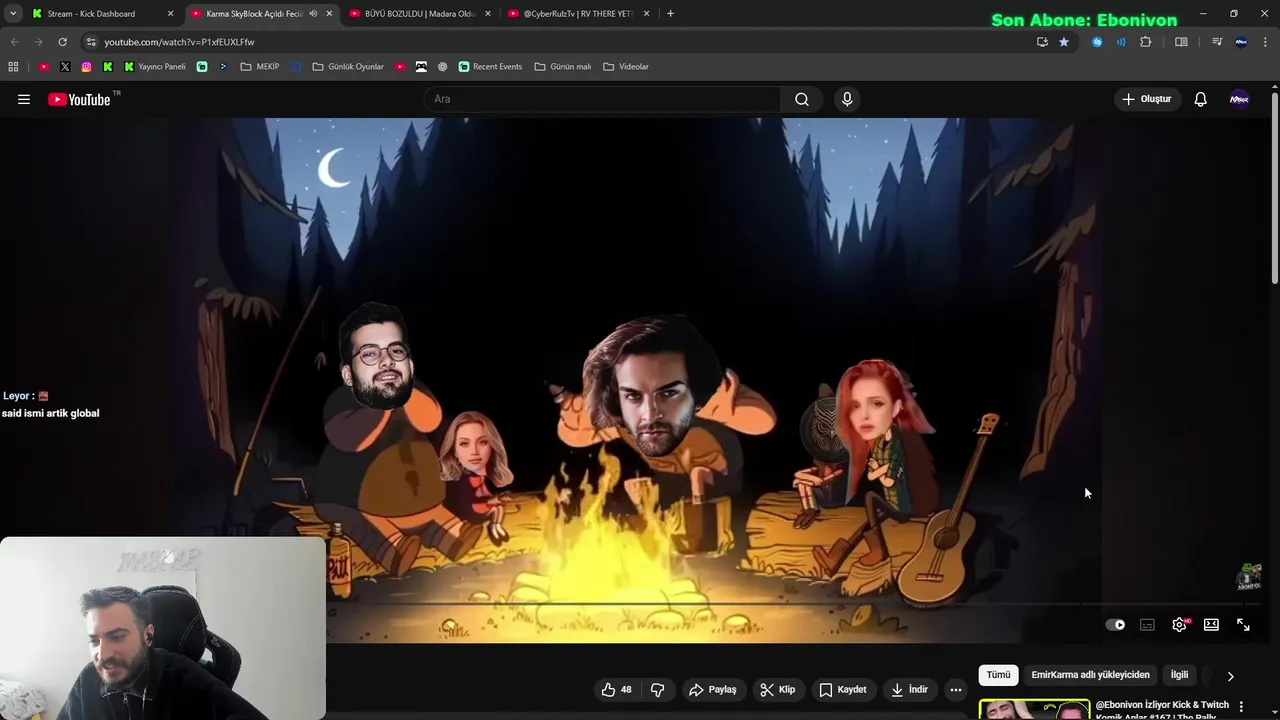Toggle autoplay switch in the player
This screenshot has height=720, width=1280.
coord(1115,624)
